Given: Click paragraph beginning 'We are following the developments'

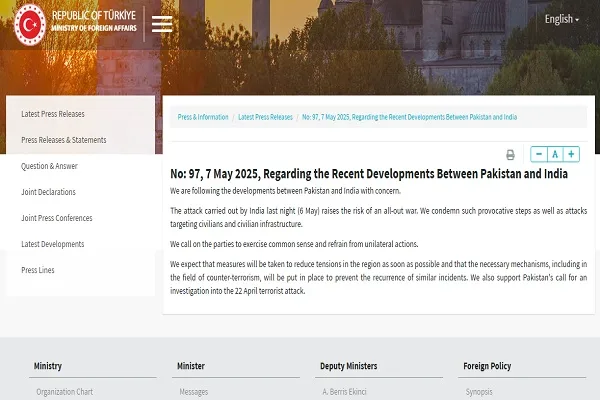Looking at the screenshot, I should (x=285, y=191).
